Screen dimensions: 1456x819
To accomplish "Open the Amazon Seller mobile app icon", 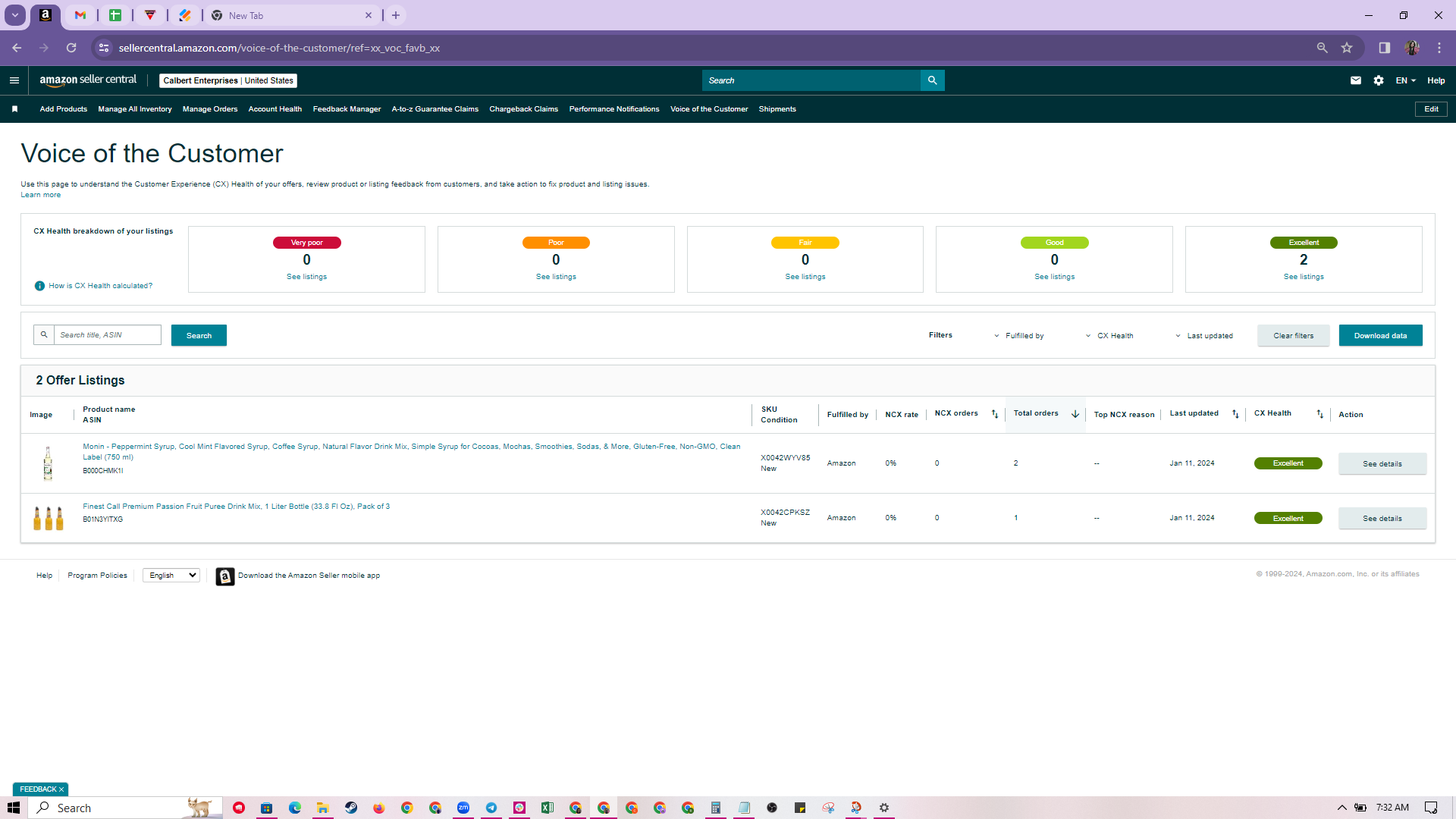I will 225,576.
